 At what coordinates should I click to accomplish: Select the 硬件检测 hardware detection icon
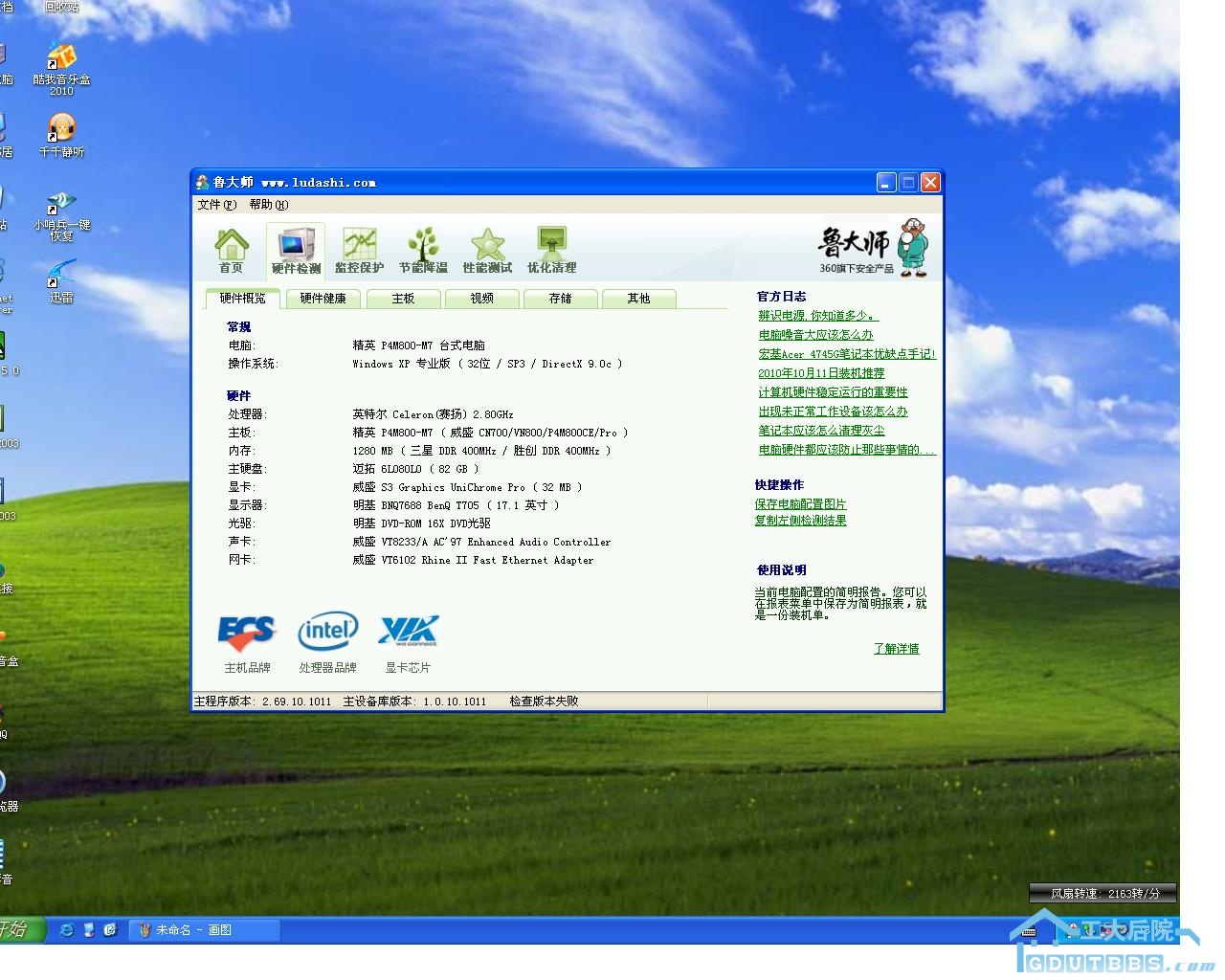point(296,251)
